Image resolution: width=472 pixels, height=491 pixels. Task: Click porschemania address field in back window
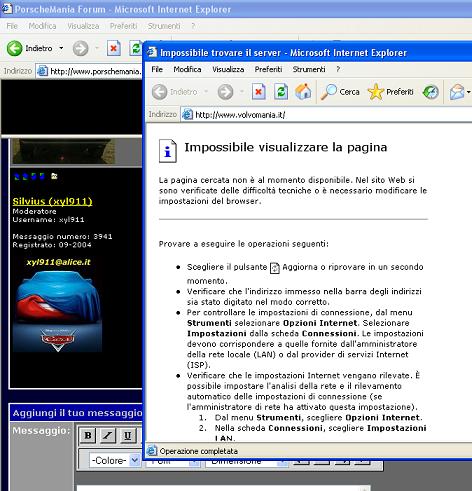89,71
